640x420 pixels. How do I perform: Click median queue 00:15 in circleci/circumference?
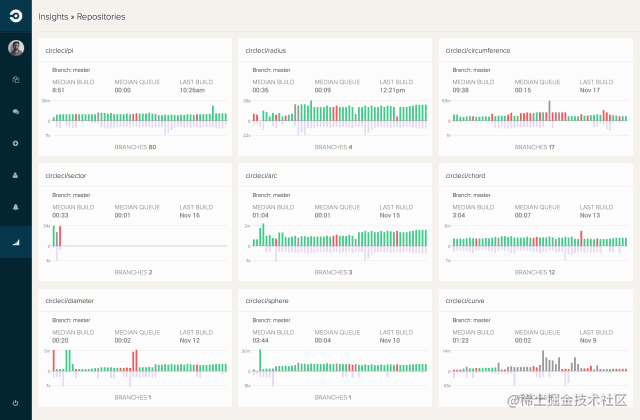click(x=522, y=90)
